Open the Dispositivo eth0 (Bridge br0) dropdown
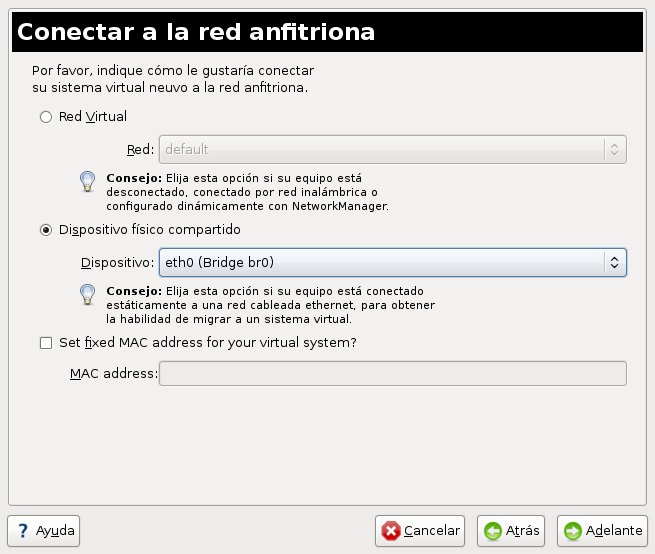 (393, 262)
